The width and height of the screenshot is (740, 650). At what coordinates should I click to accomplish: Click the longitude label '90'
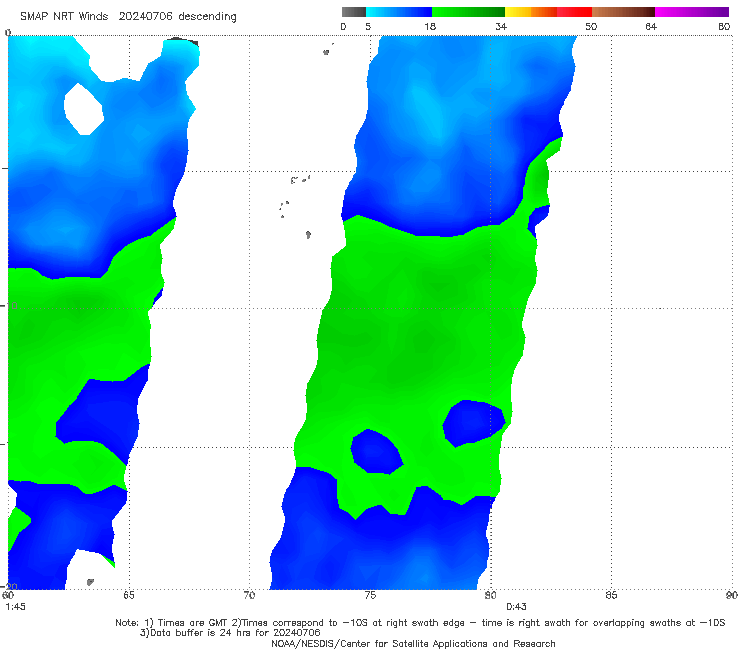732,595
